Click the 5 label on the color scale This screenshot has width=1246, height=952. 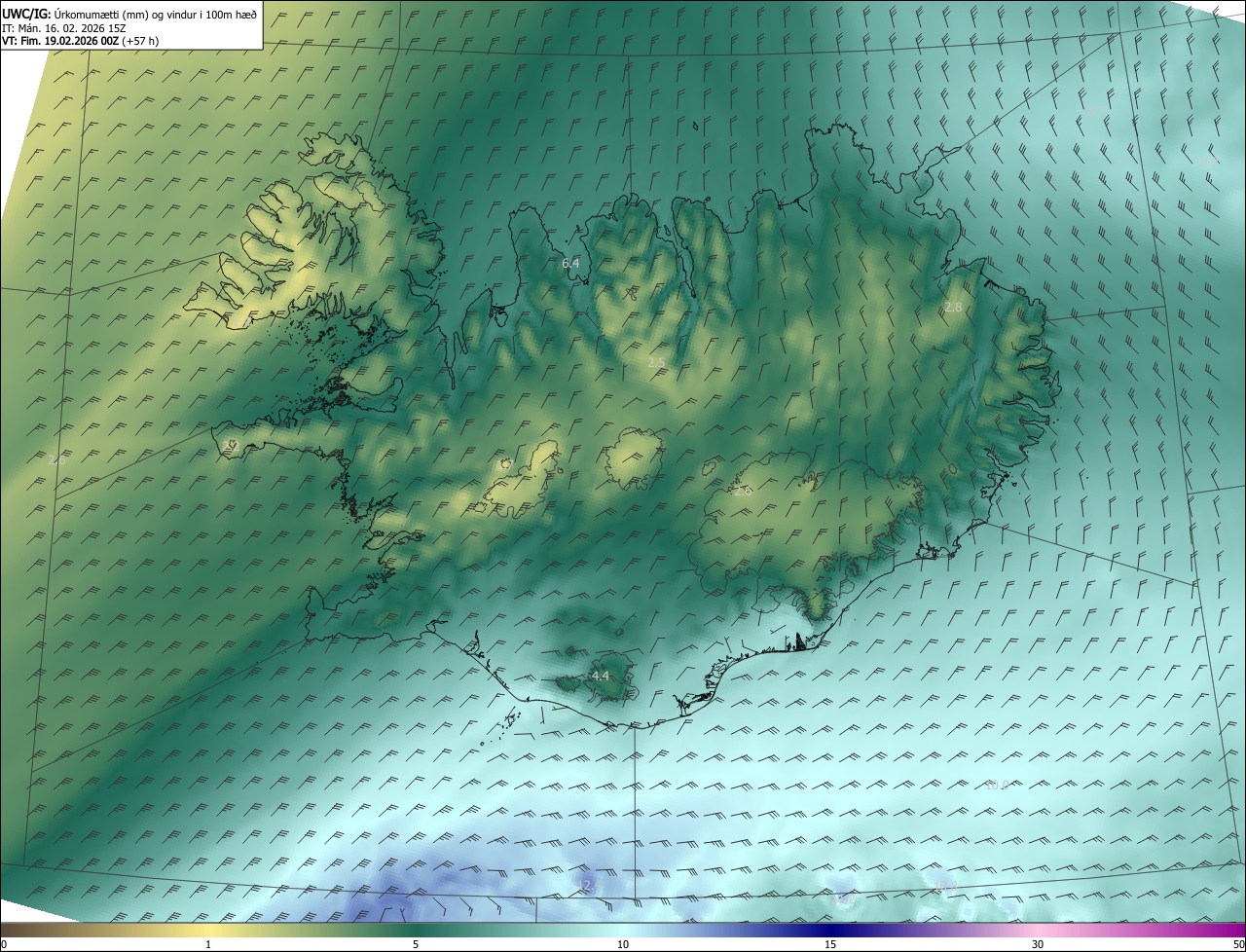point(416,944)
